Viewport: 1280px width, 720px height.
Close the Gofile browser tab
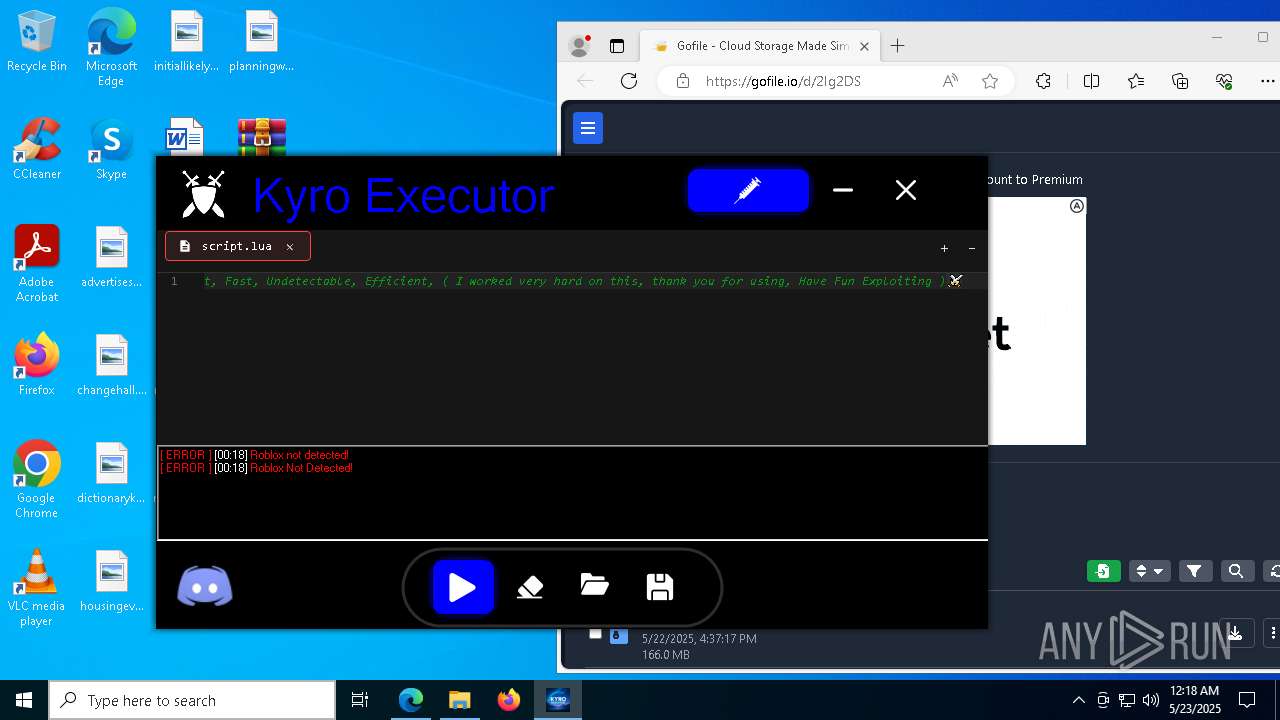865,46
